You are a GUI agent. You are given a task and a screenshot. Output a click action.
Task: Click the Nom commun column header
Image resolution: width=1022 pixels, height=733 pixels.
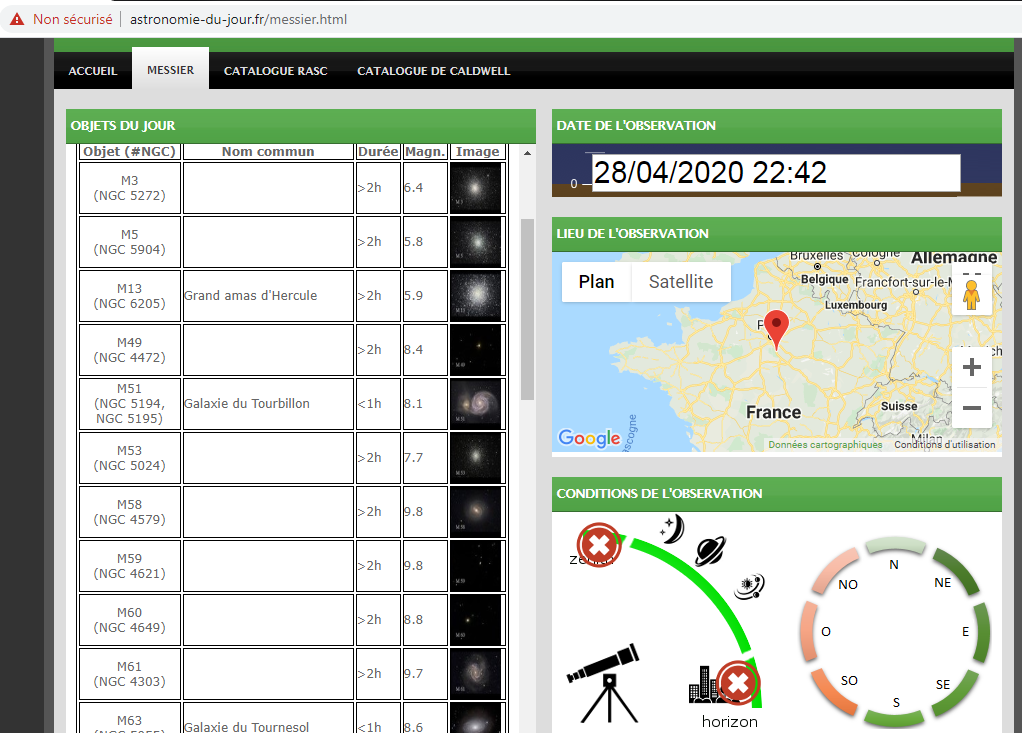[268, 151]
